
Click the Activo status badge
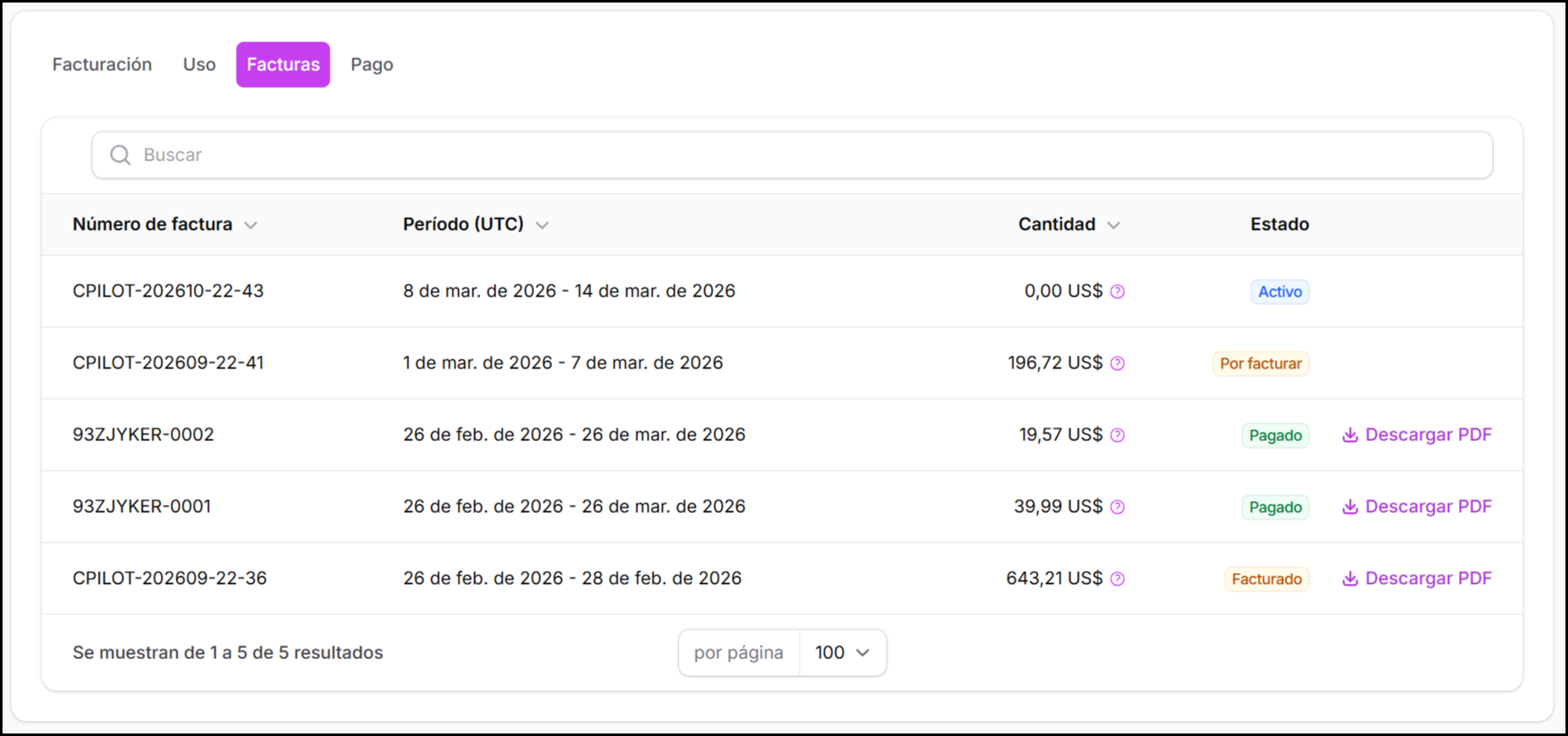coord(1280,292)
